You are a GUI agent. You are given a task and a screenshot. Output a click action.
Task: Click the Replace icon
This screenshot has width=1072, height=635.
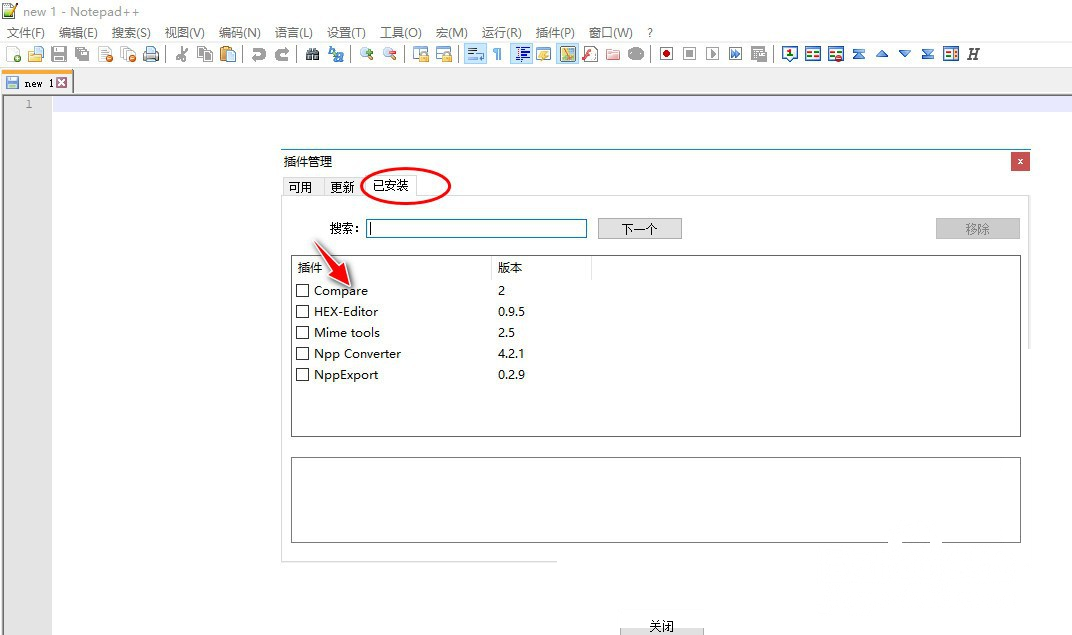point(336,54)
